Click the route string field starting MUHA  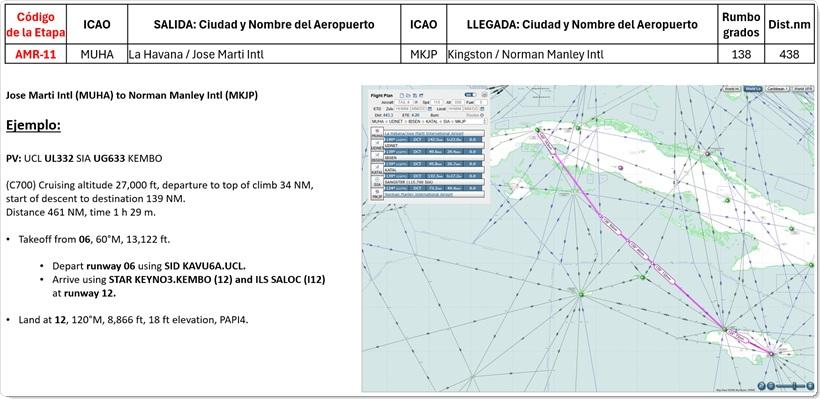pos(428,121)
